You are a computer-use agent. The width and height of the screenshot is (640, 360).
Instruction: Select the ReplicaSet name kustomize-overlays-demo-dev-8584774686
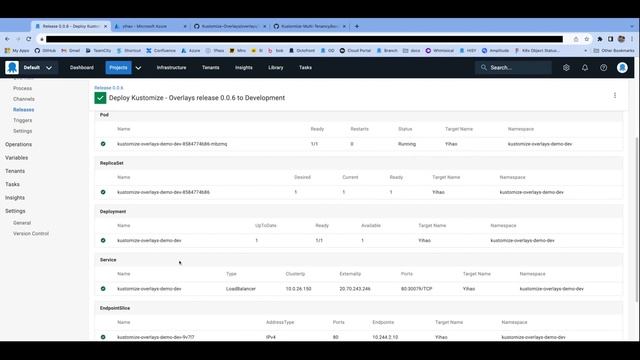pos(163,192)
